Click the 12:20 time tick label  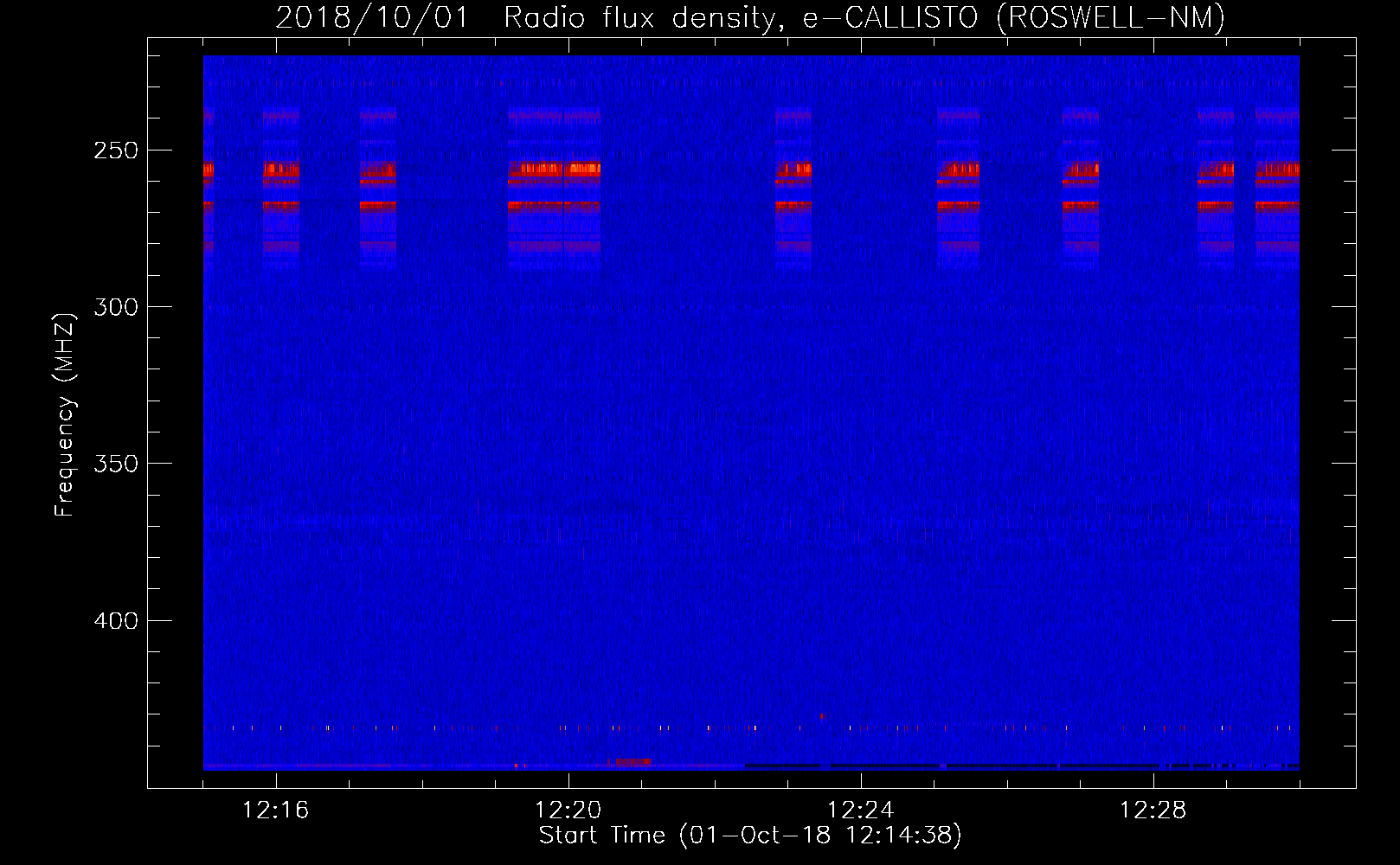click(568, 811)
